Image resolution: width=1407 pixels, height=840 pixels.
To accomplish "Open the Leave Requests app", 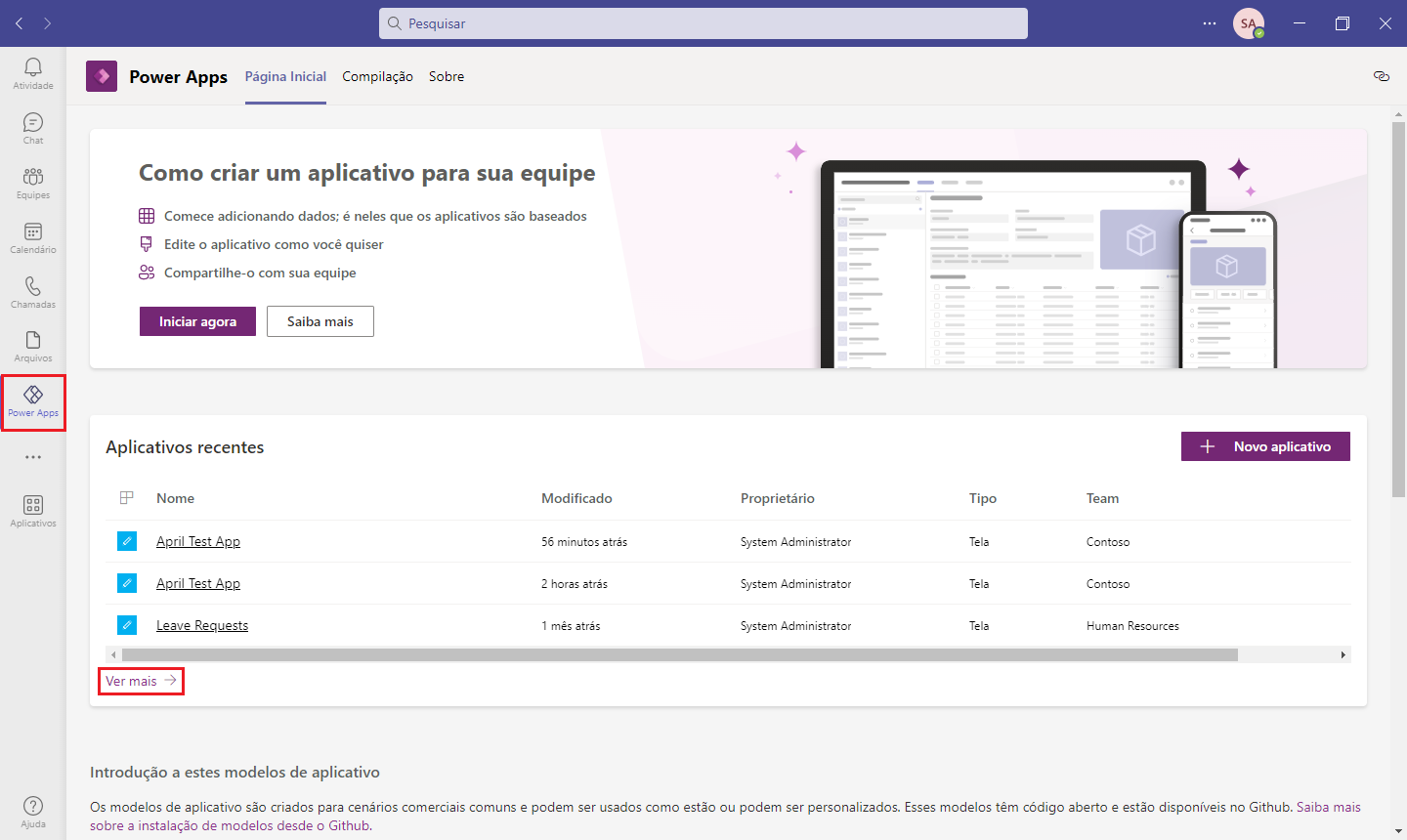I will point(201,625).
